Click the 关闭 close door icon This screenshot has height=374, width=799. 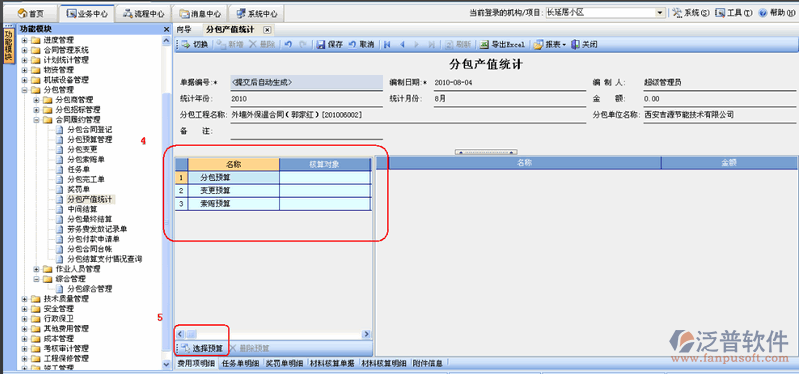(575, 44)
